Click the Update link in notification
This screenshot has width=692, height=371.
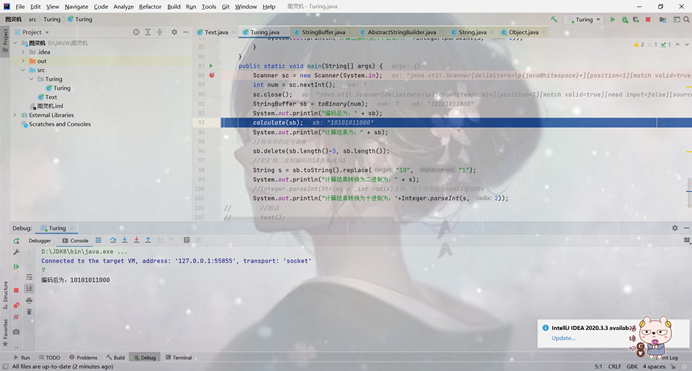pyautogui.click(x=563, y=338)
